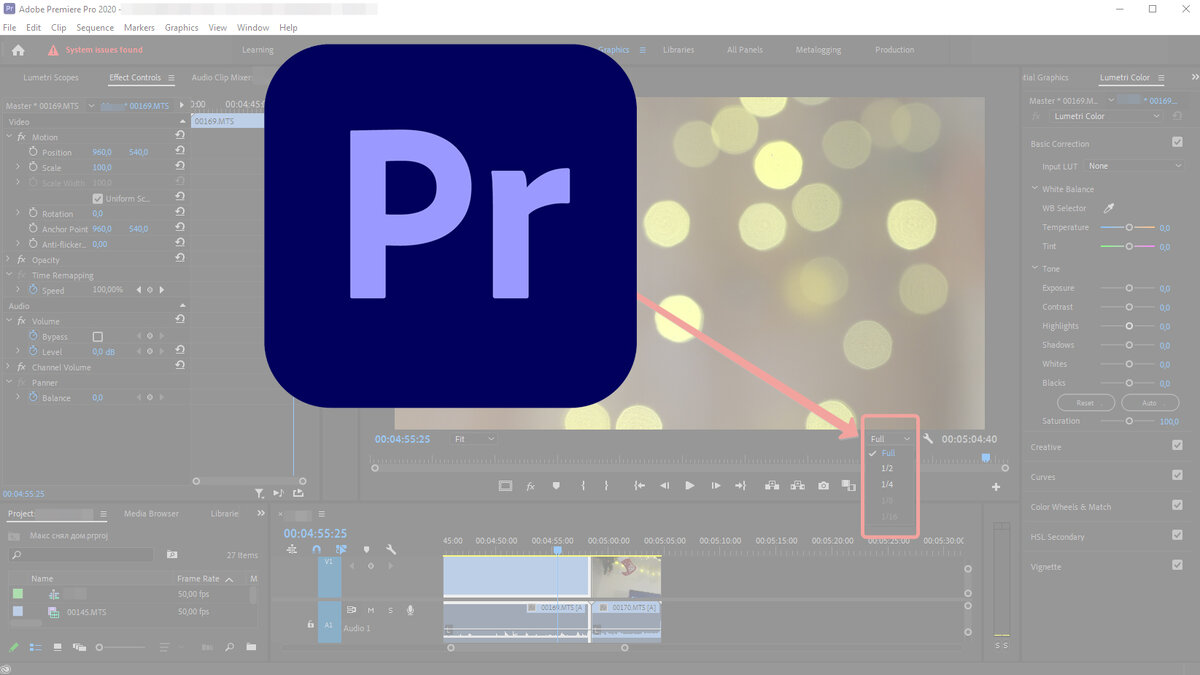
Task: Open program monitor settings wrench icon
Action: (928, 439)
